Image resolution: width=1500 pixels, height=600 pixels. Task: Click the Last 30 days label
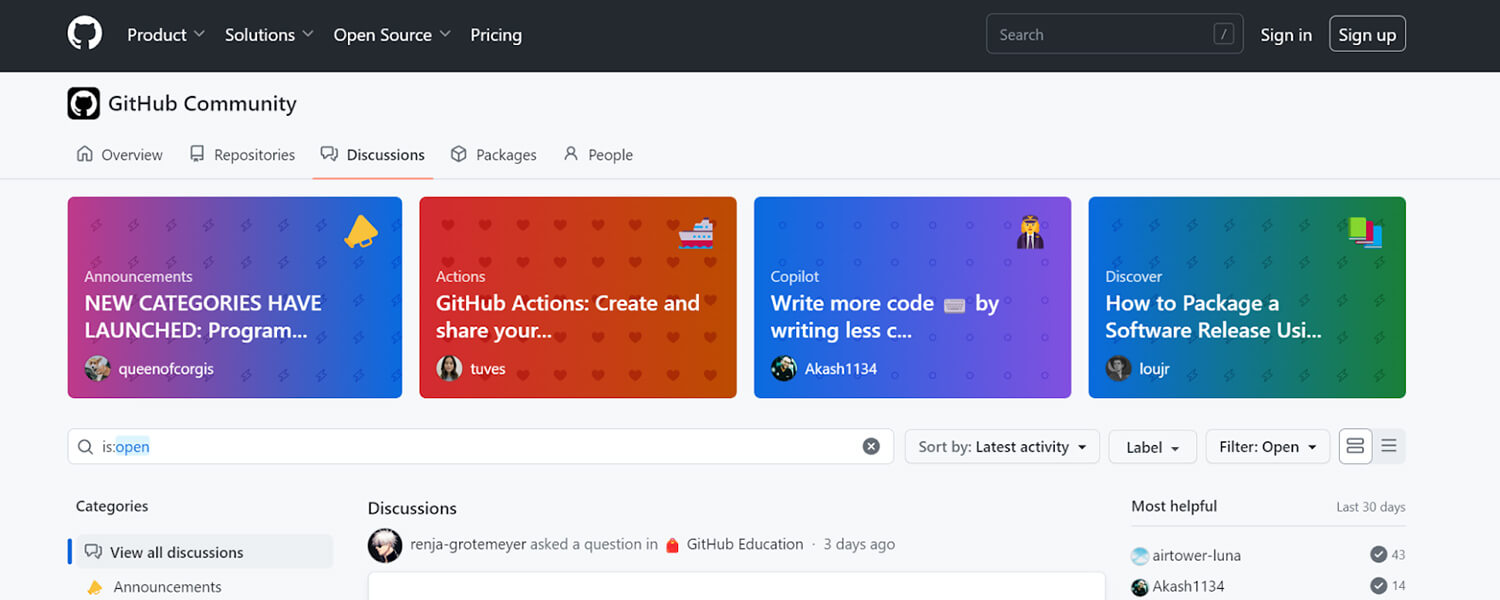tap(1371, 507)
